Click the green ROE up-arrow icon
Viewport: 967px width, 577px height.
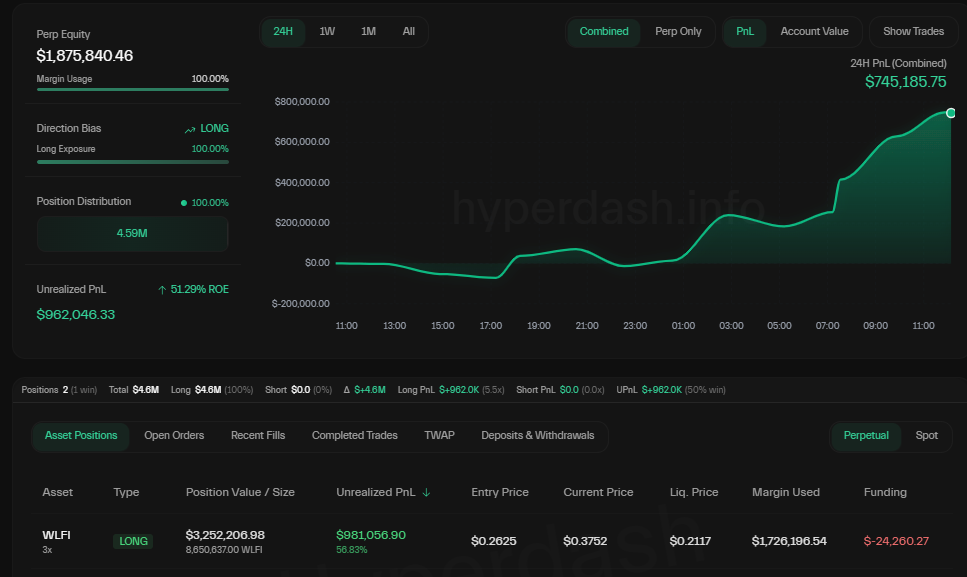(x=162, y=290)
